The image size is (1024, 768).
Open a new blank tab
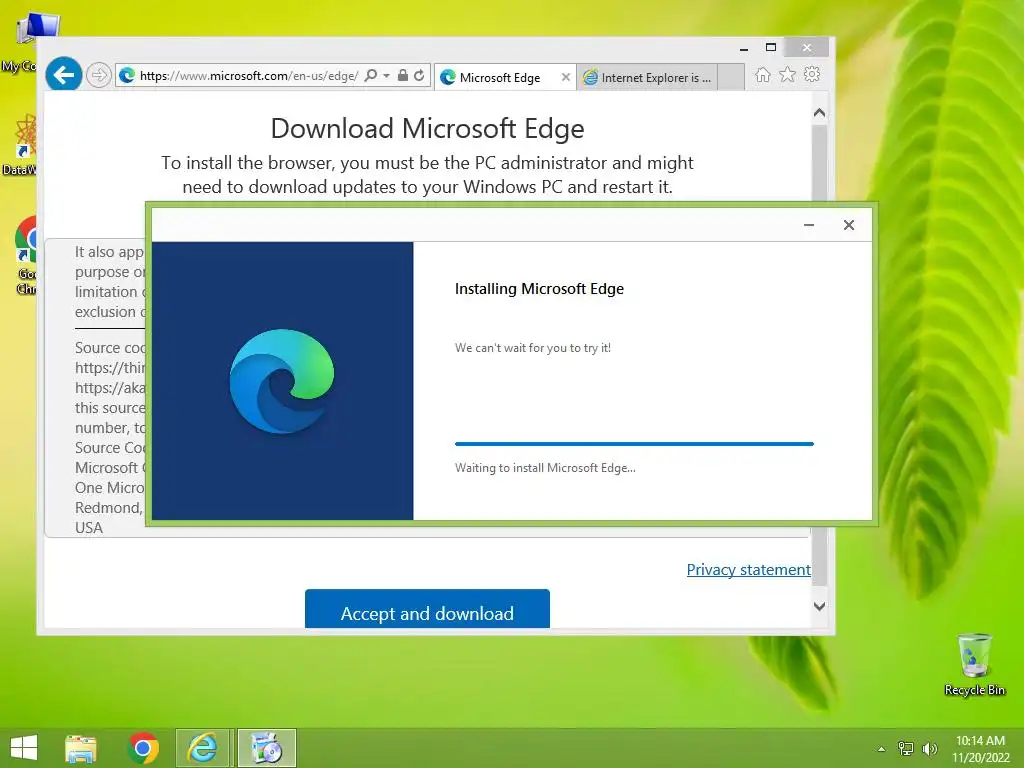point(731,77)
